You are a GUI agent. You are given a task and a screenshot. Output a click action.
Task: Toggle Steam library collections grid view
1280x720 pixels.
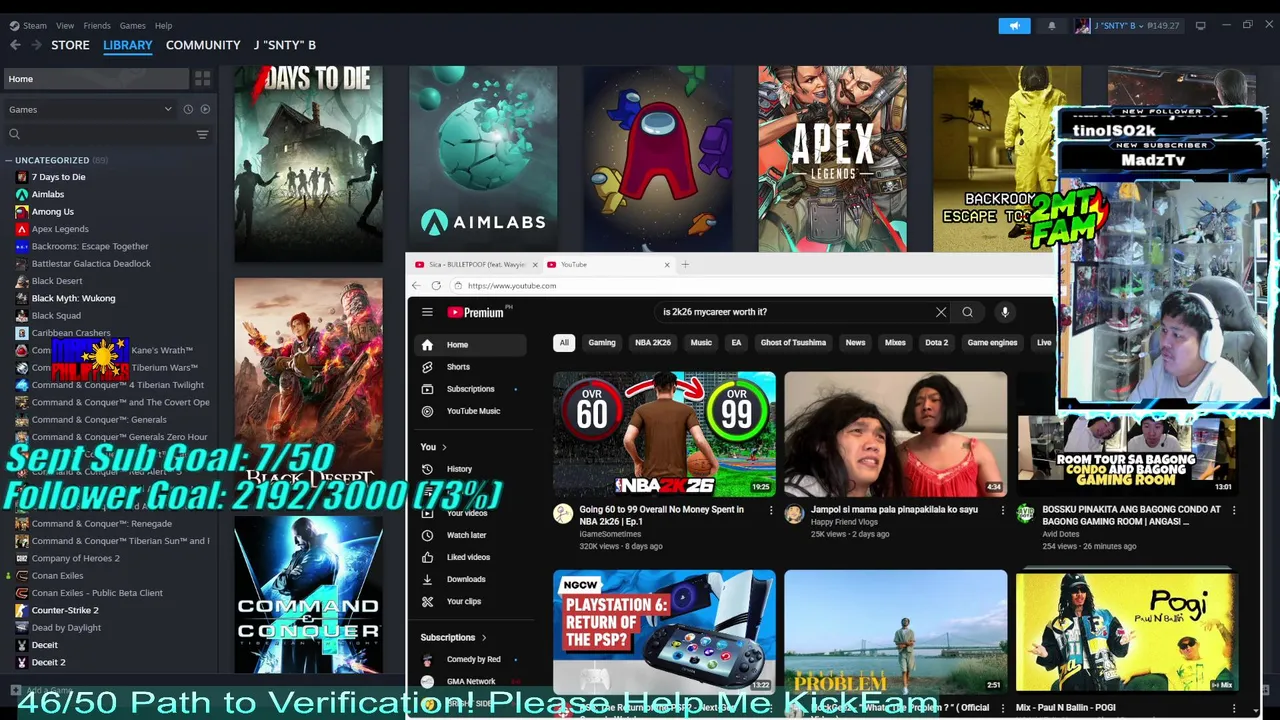(202, 79)
